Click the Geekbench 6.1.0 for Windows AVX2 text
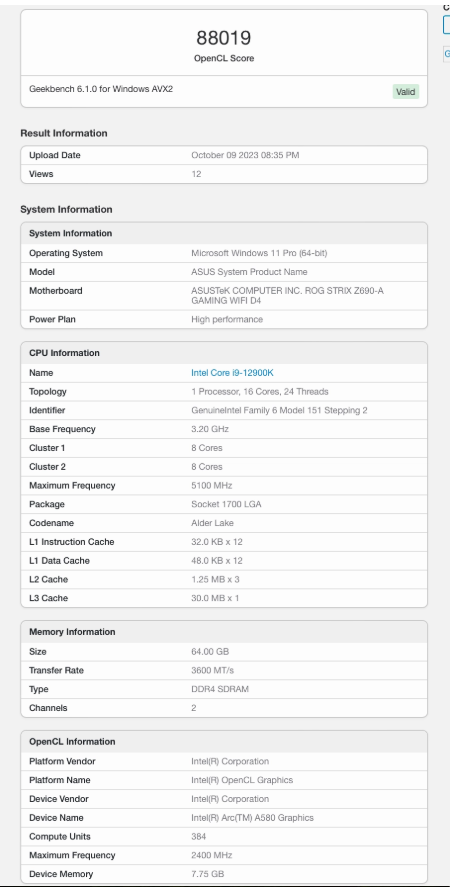Screen dimensions: 452x890 (101, 89)
